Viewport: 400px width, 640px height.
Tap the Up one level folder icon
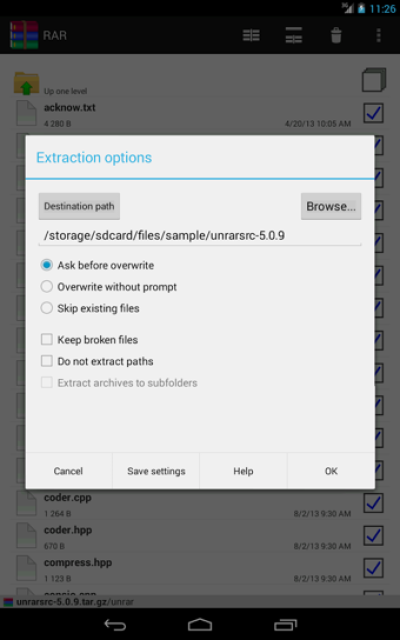click(x=27, y=83)
